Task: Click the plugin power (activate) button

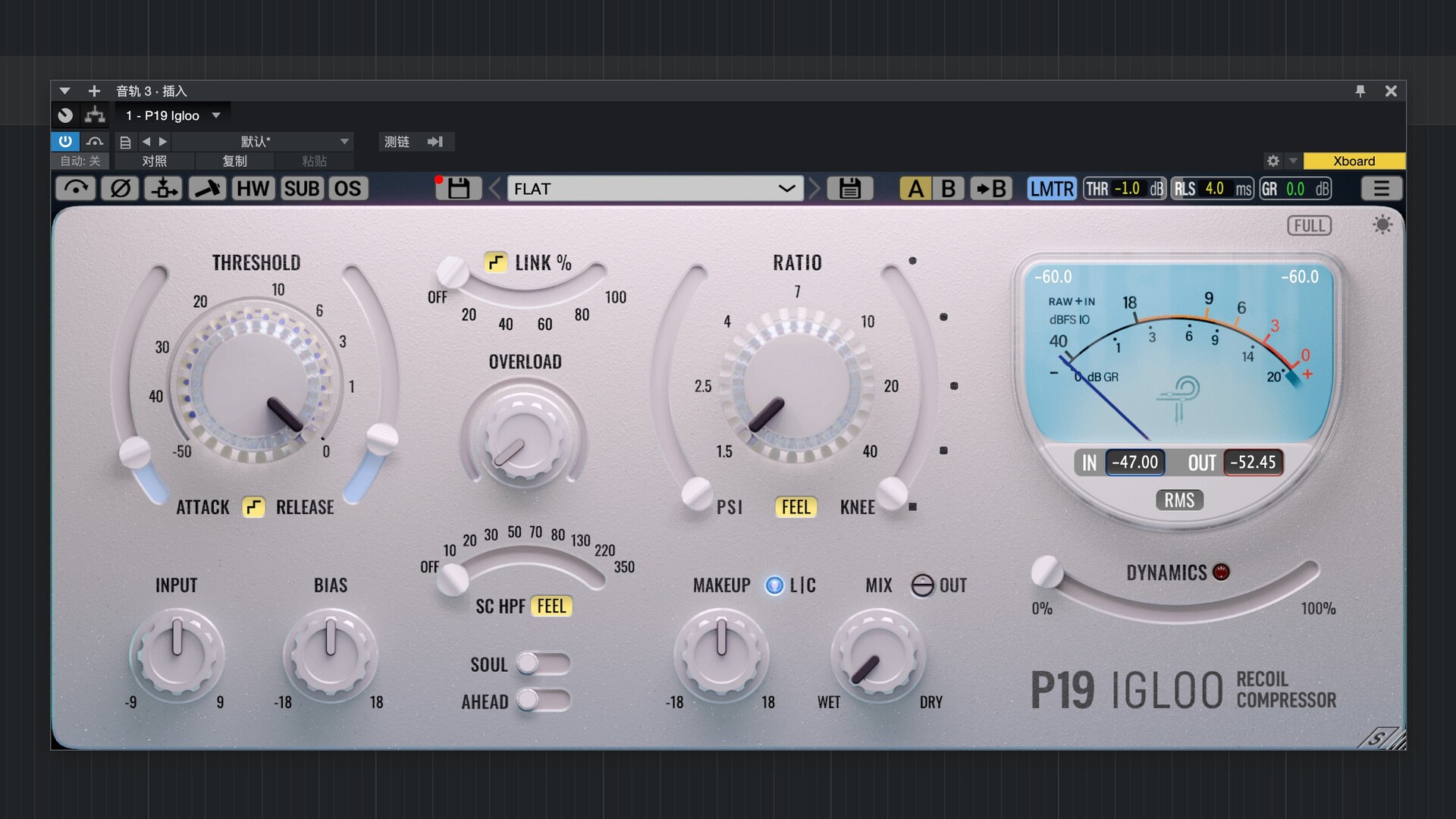Action: pyautogui.click(x=65, y=141)
